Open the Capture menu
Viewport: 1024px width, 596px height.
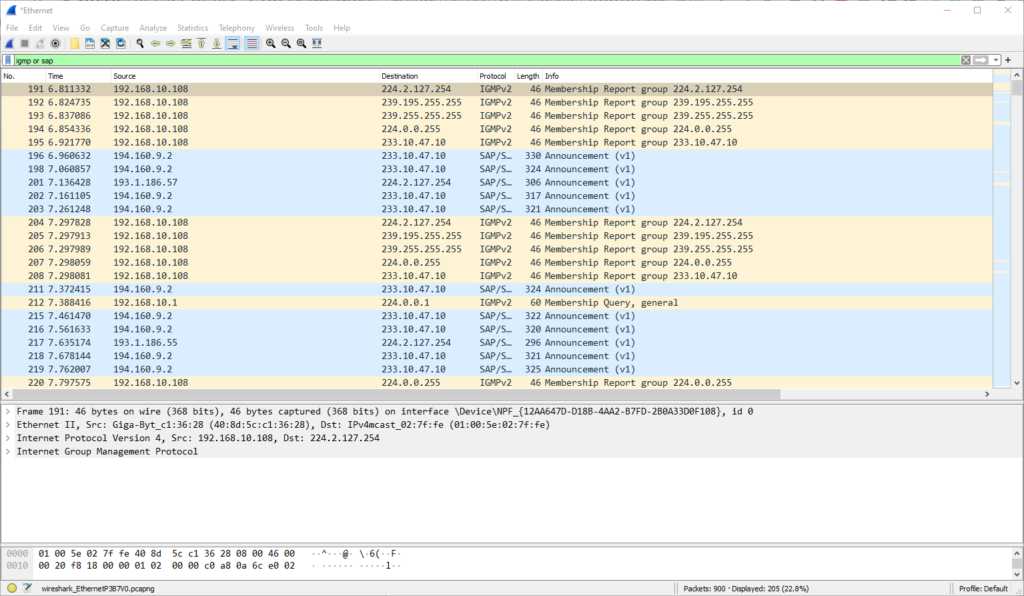coord(115,27)
